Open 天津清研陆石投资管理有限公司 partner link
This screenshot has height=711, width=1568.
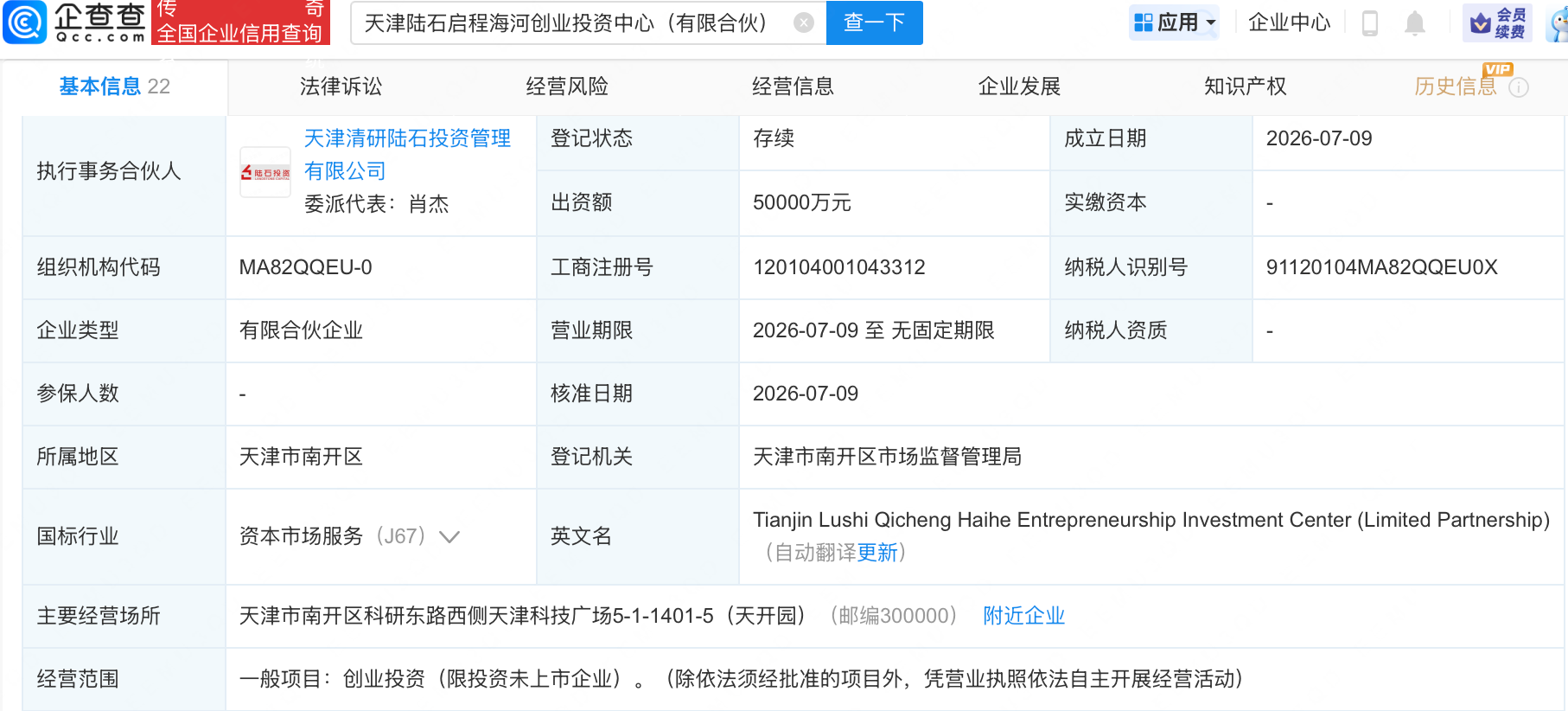407,155
